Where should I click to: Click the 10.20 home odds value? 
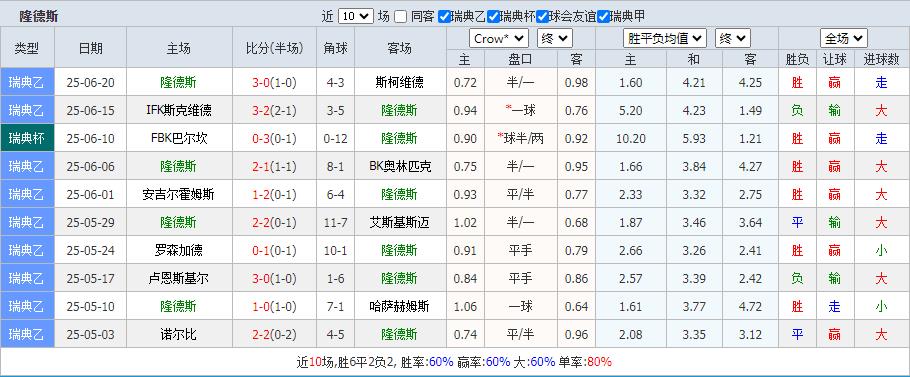tap(631, 138)
